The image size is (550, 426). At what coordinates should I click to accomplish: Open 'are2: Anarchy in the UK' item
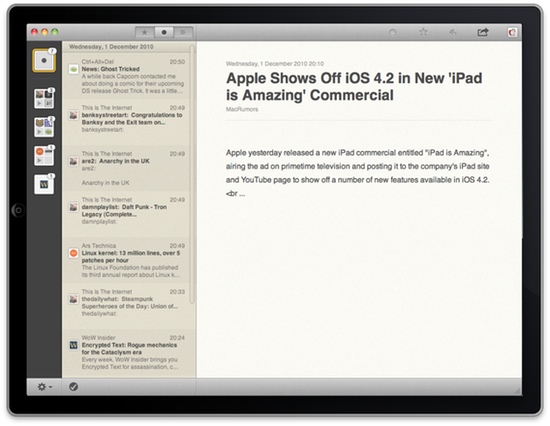(x=126, y=168)
